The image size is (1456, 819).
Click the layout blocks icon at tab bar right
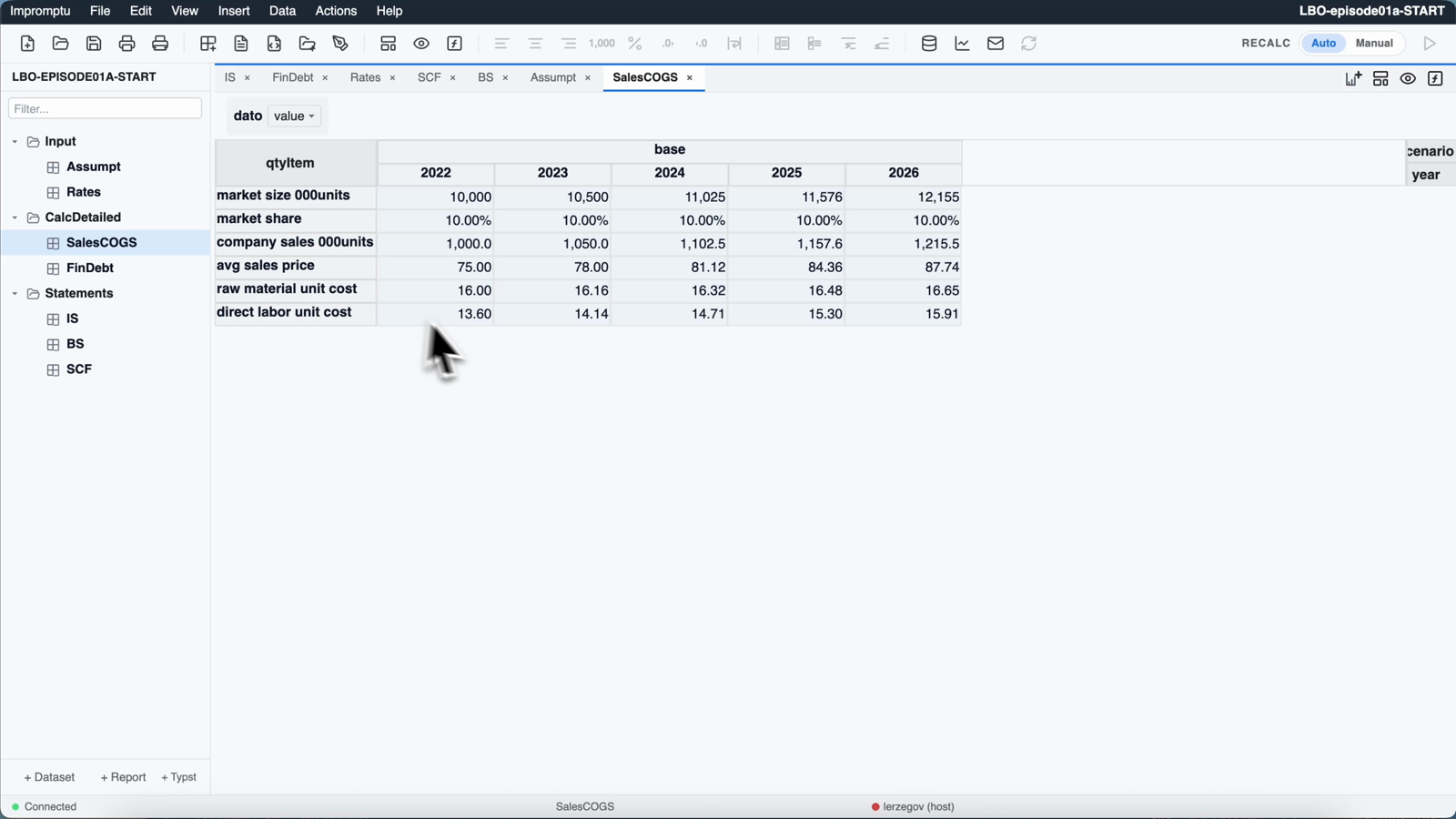1380,79
